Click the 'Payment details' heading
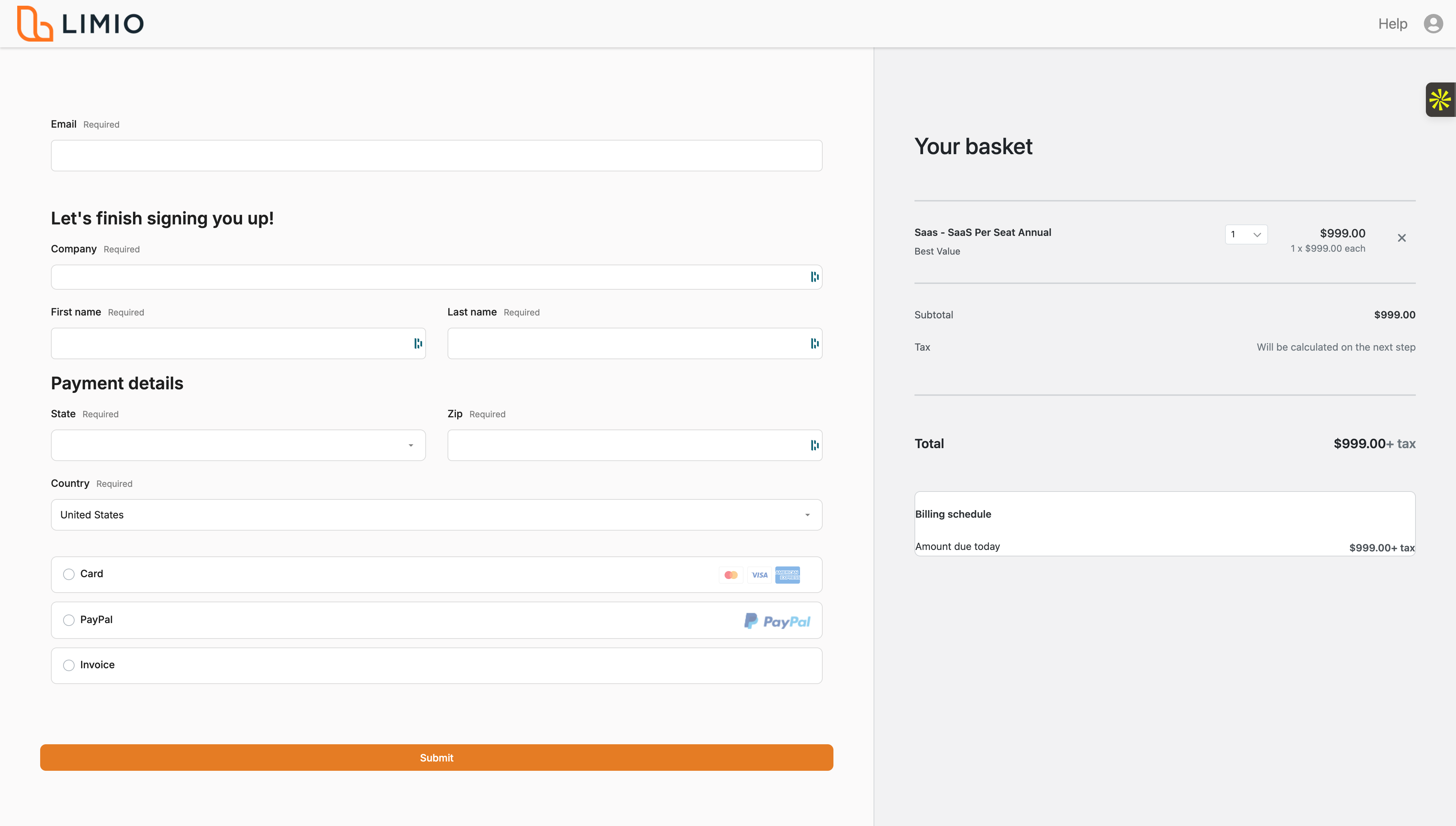This screenshot has width=1456, height=826. (x=117, y=384)
